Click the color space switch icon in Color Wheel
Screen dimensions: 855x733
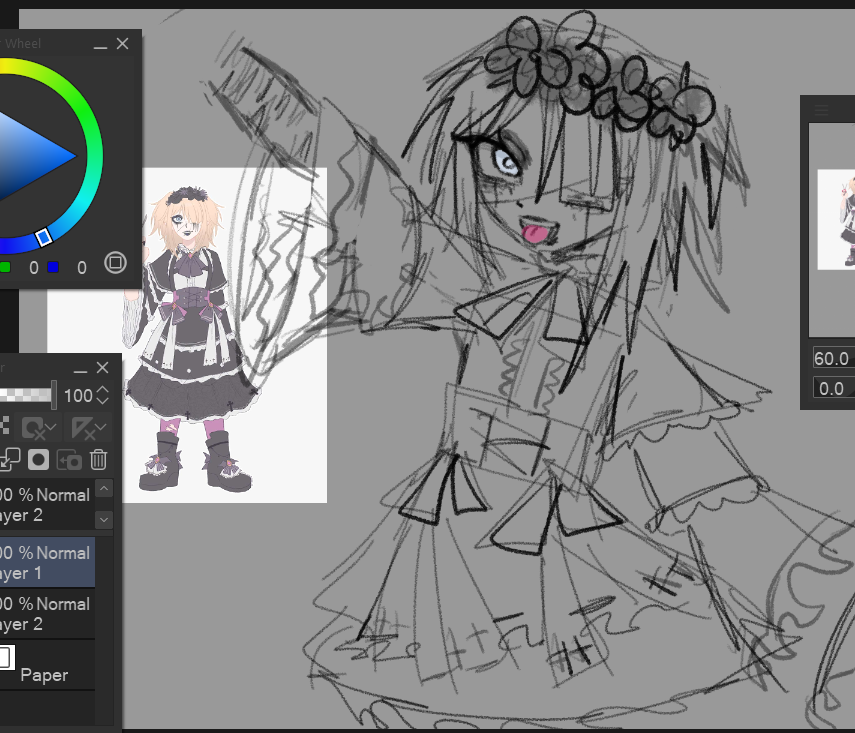(x=115, y=264)
